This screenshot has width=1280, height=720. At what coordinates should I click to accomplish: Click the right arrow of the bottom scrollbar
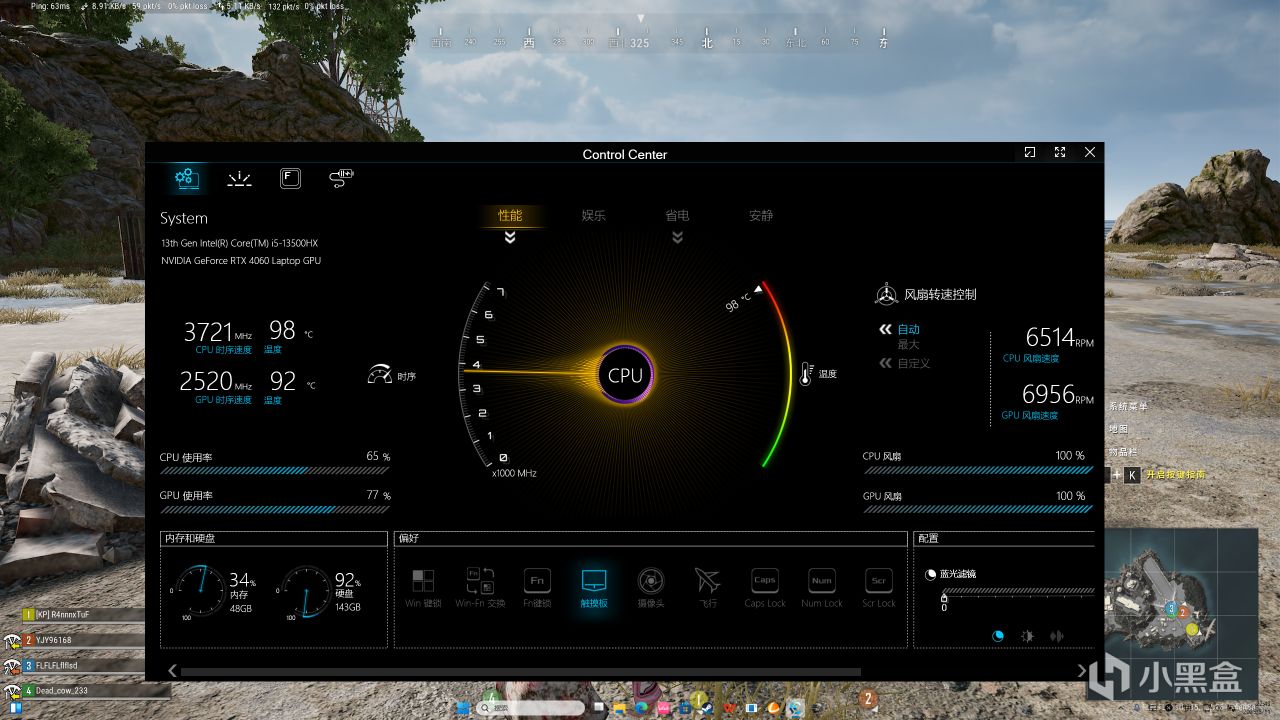pyautogui.click(x=1082, y=671)
